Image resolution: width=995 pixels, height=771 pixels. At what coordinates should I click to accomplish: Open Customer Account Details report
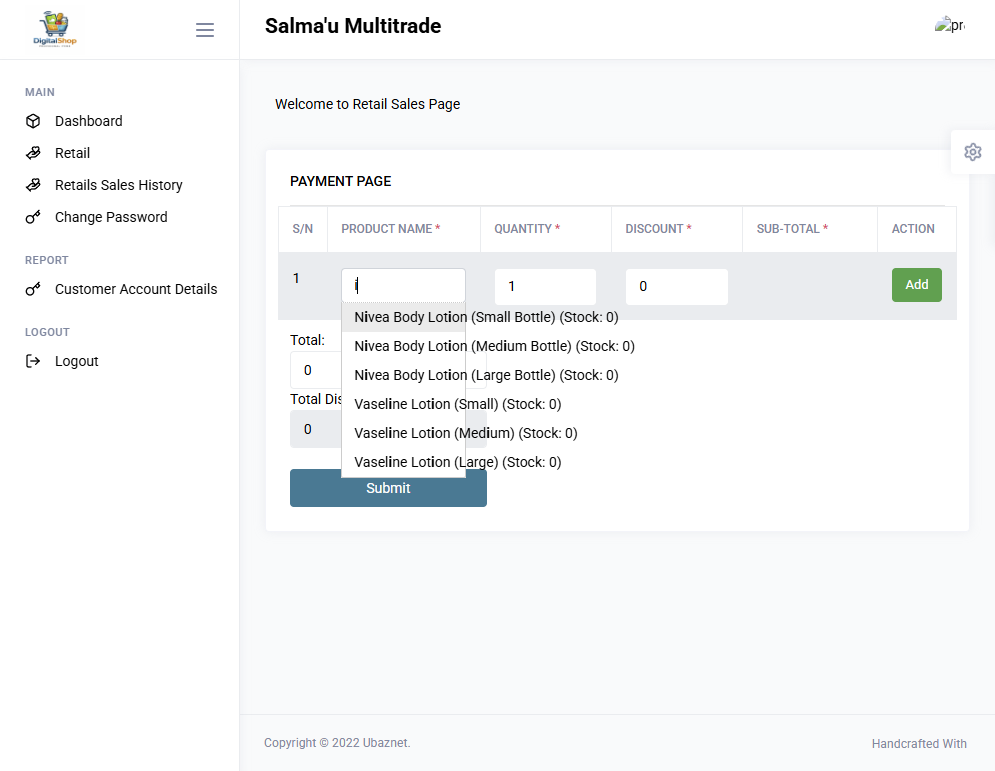tap(136, 289)
